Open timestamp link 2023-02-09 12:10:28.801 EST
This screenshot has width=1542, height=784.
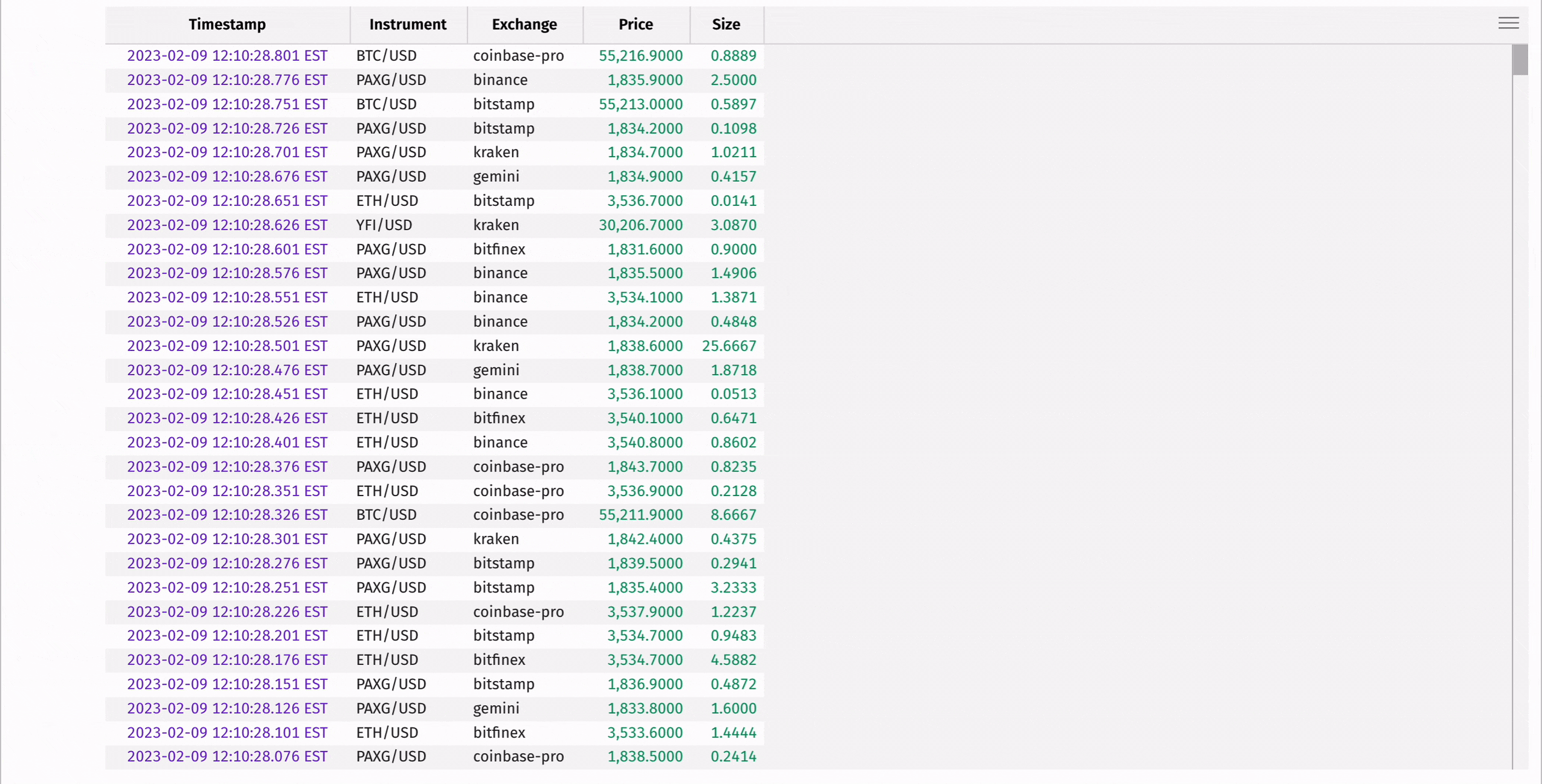(x=227, y=55)
